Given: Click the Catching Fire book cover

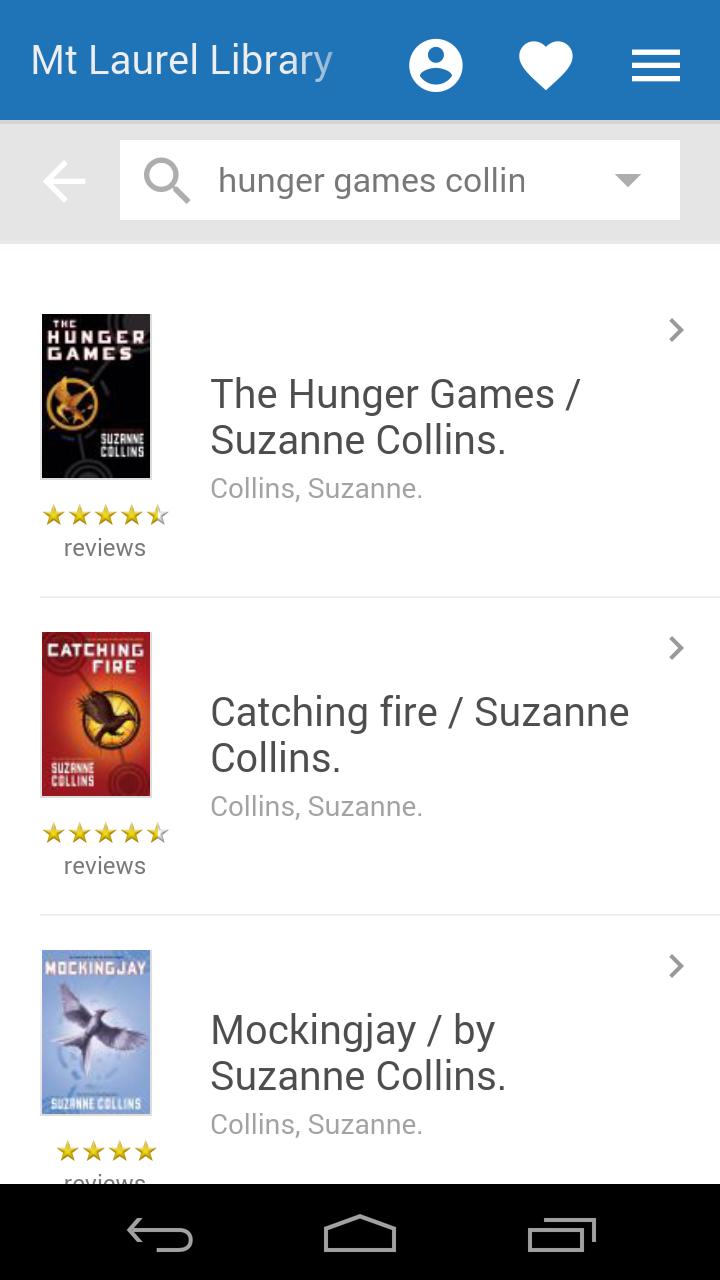Looking at the screenshot, I should [x=96, y=715].
